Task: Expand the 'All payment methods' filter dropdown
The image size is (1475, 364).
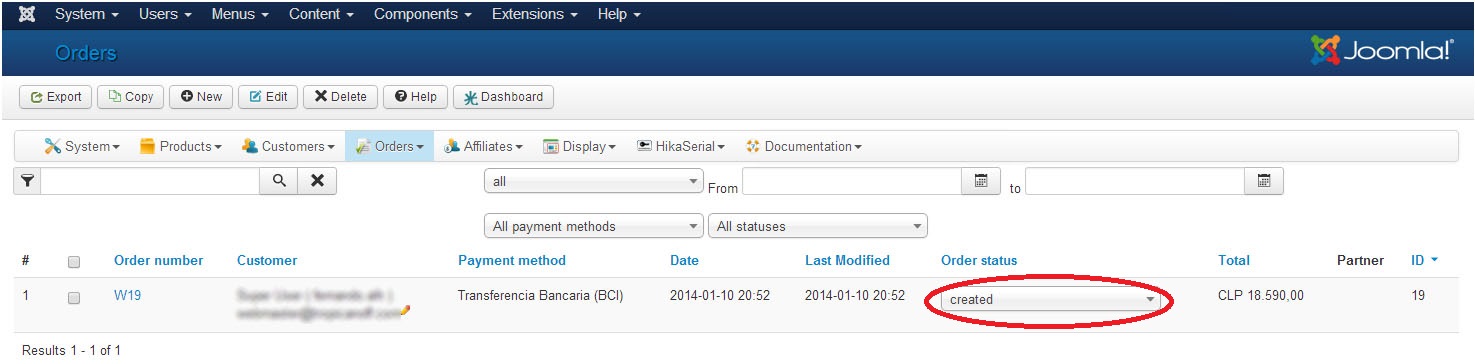Action: (x=593, y=226)
